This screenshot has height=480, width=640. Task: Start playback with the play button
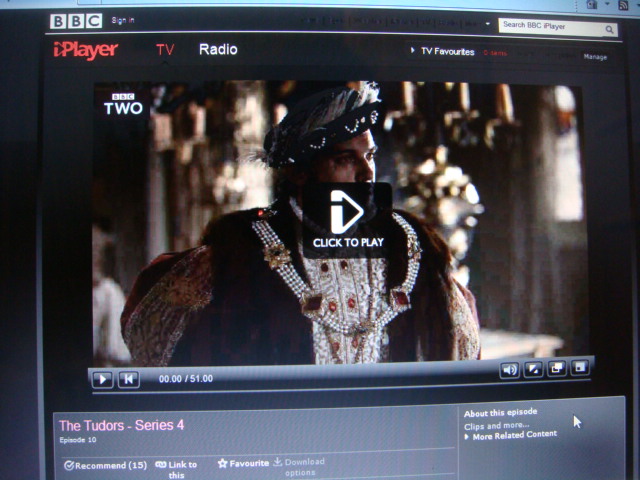pyautogui.click(x=102, y=379)
